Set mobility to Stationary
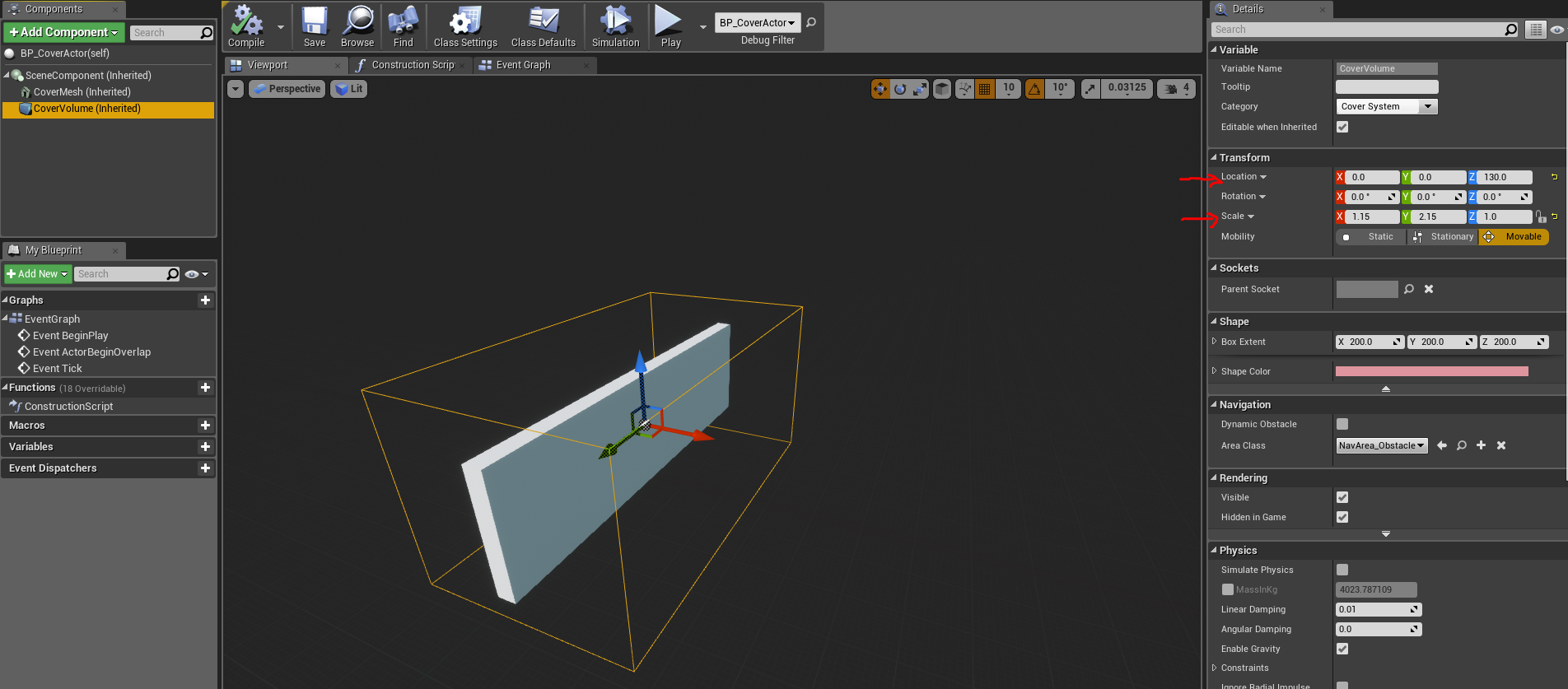Image resolution: width=1568 pixels, height=689 pixels. [1444, 237]
